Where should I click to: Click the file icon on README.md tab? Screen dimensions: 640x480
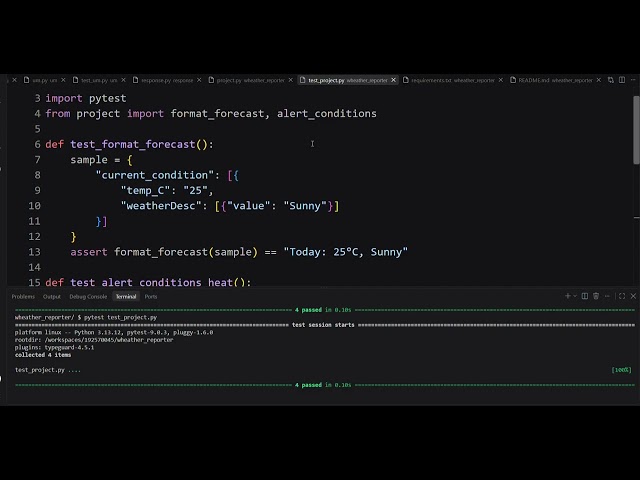(x=513, y=80)
